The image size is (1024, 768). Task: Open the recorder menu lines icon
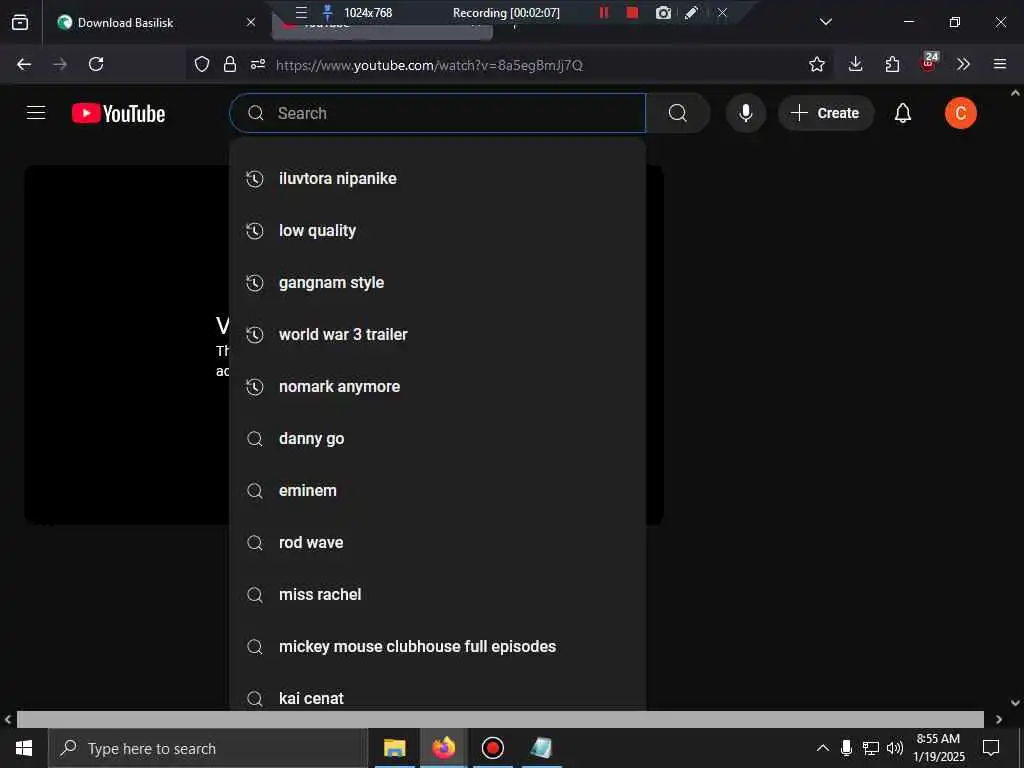(x=301, y=12)
